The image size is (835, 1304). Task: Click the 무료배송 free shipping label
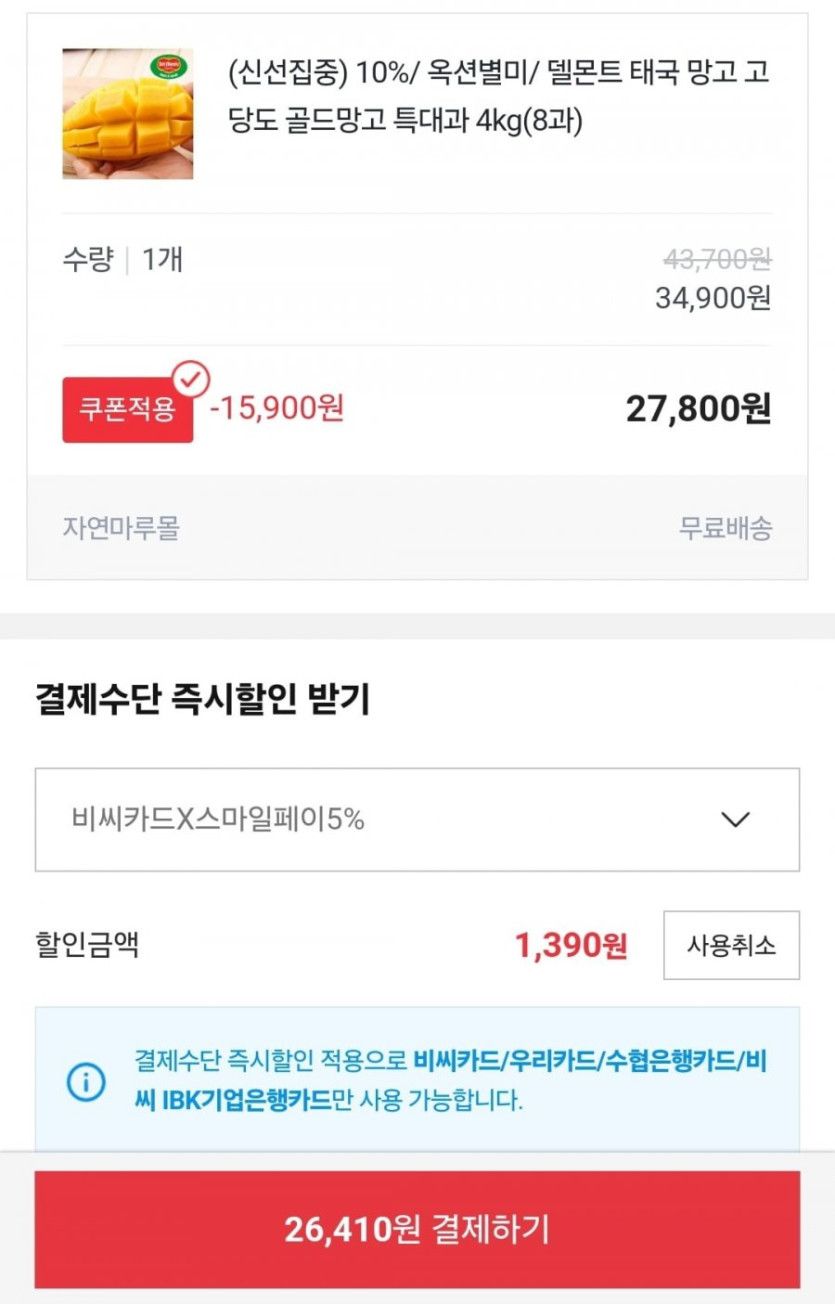tap(725, 528)
